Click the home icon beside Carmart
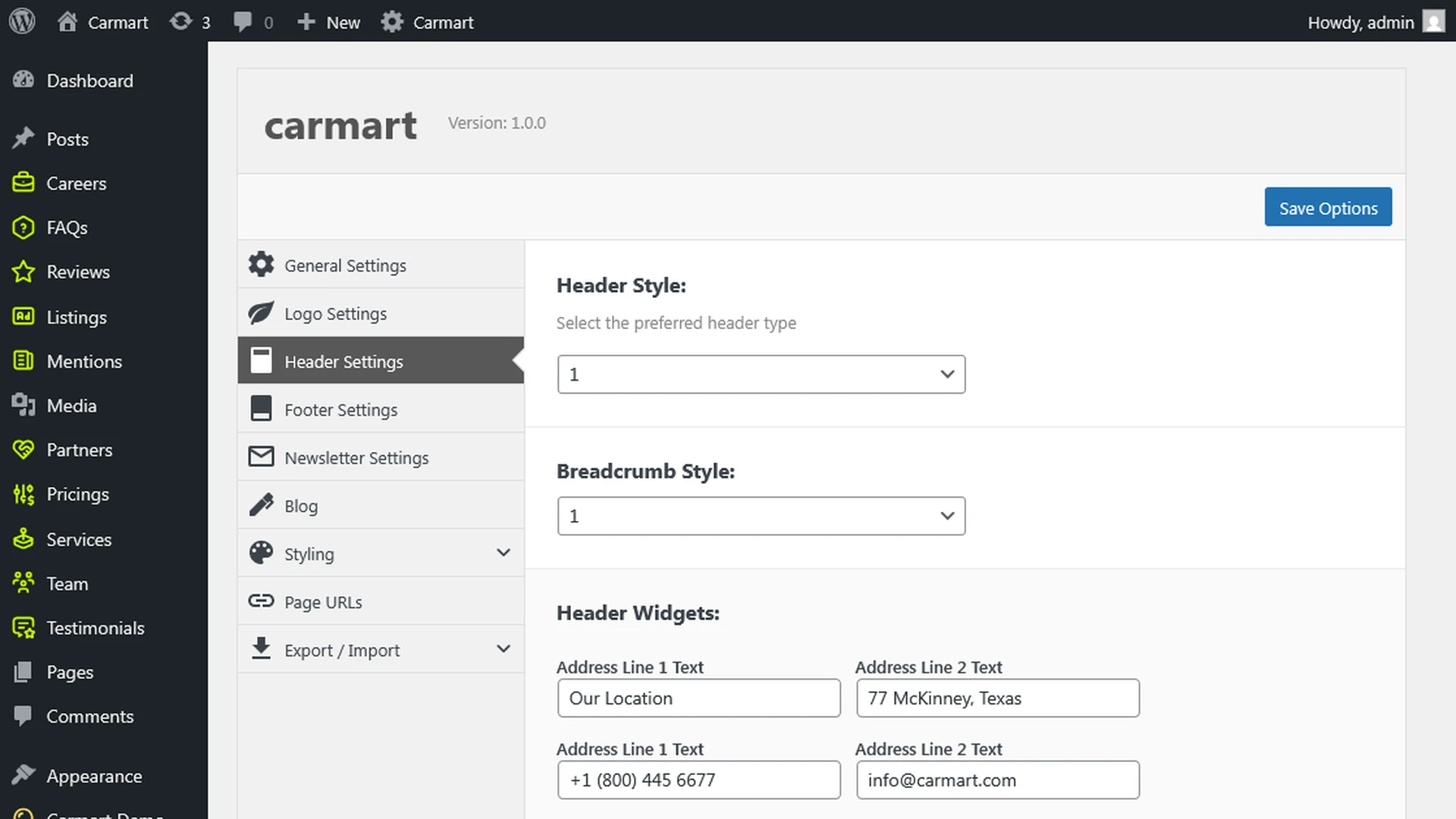The image size is (1456, 819). pyautogui.click(x=67, y=22)
